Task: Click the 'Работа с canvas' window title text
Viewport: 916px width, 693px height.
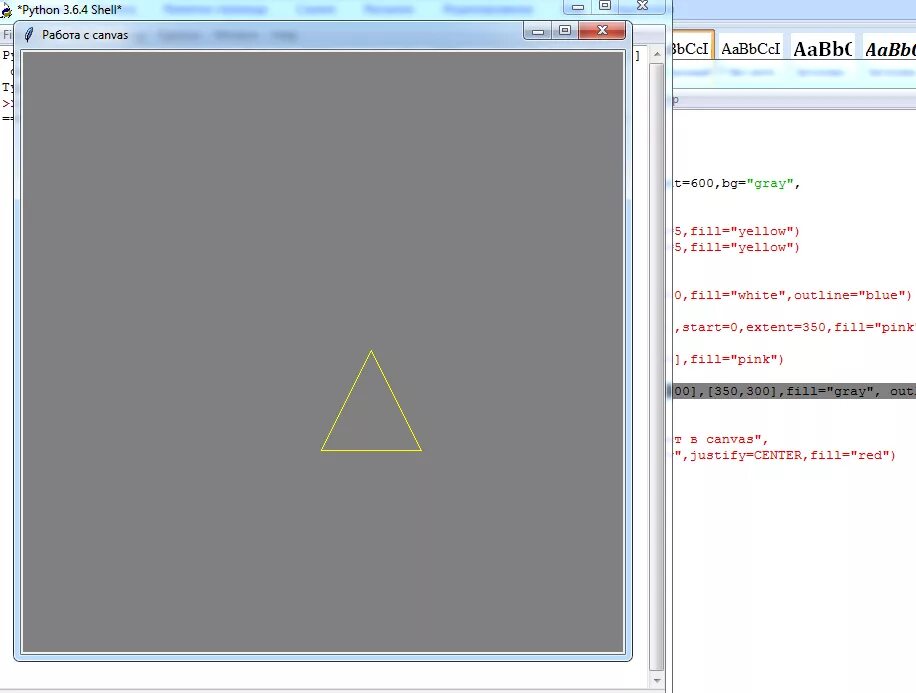Action: [x=85, y=35]
